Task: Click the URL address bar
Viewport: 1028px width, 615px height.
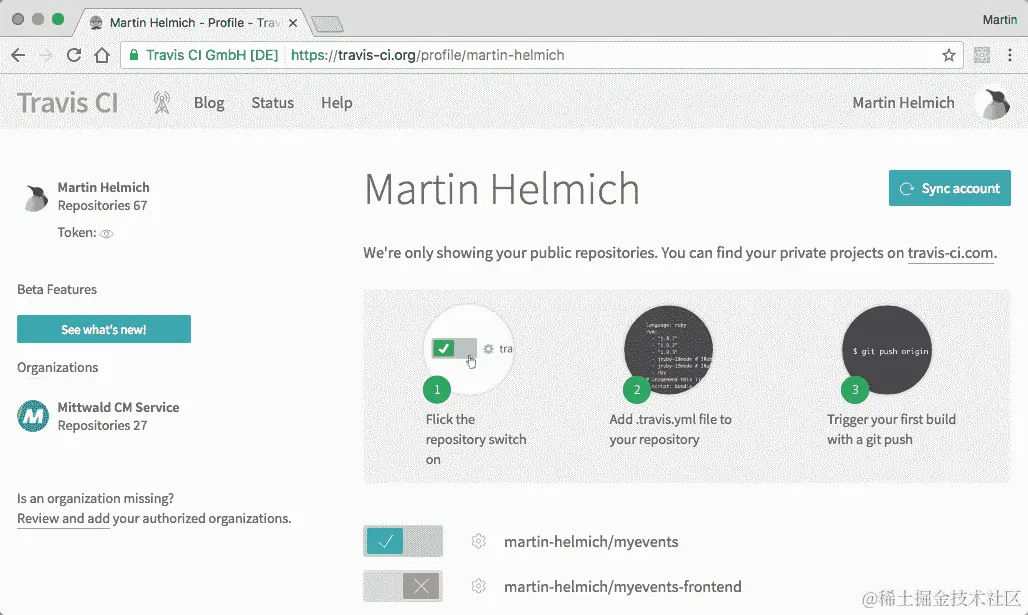Action: [542, 55]
